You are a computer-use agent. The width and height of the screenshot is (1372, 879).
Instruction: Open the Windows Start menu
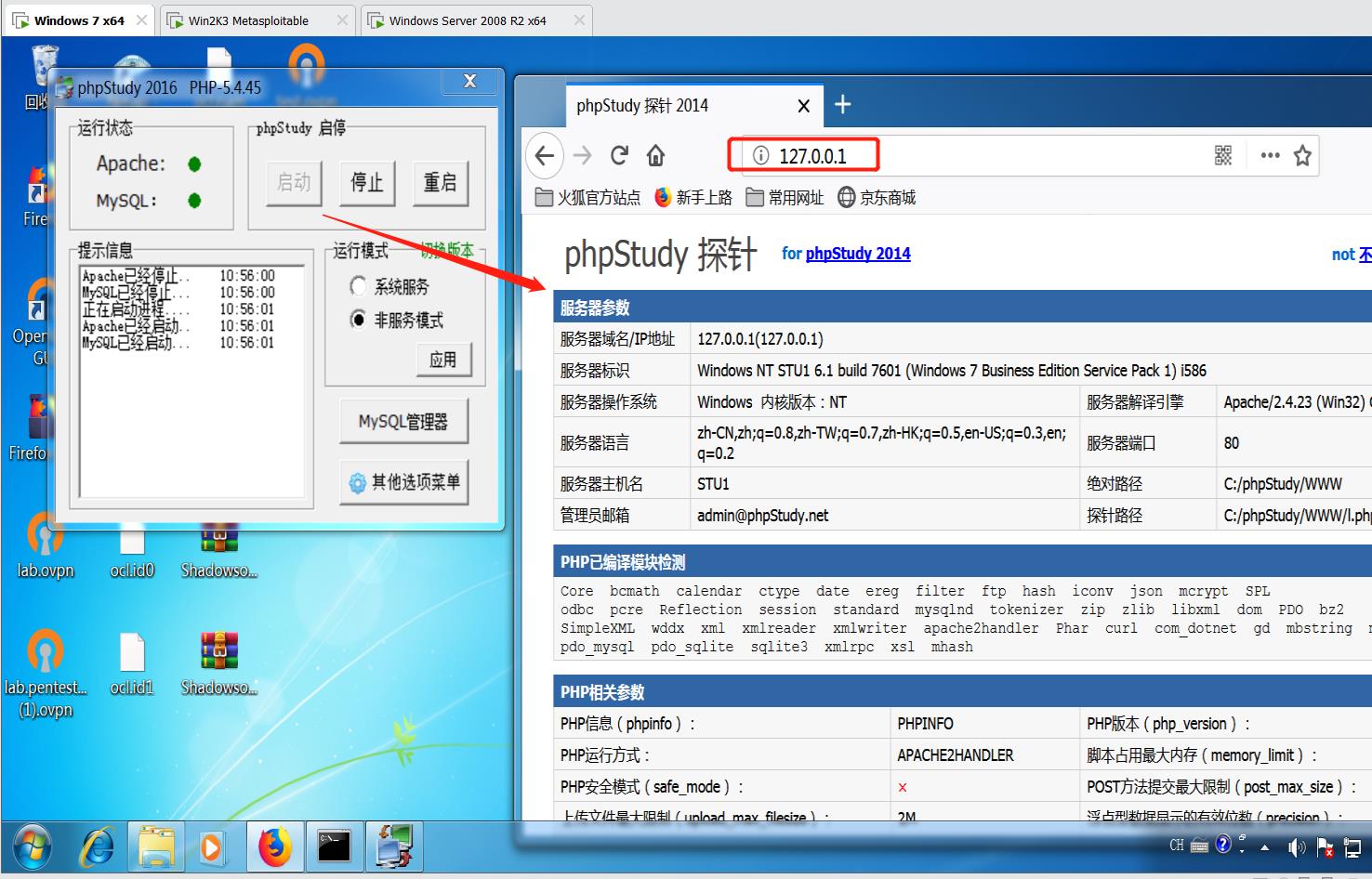33,847
